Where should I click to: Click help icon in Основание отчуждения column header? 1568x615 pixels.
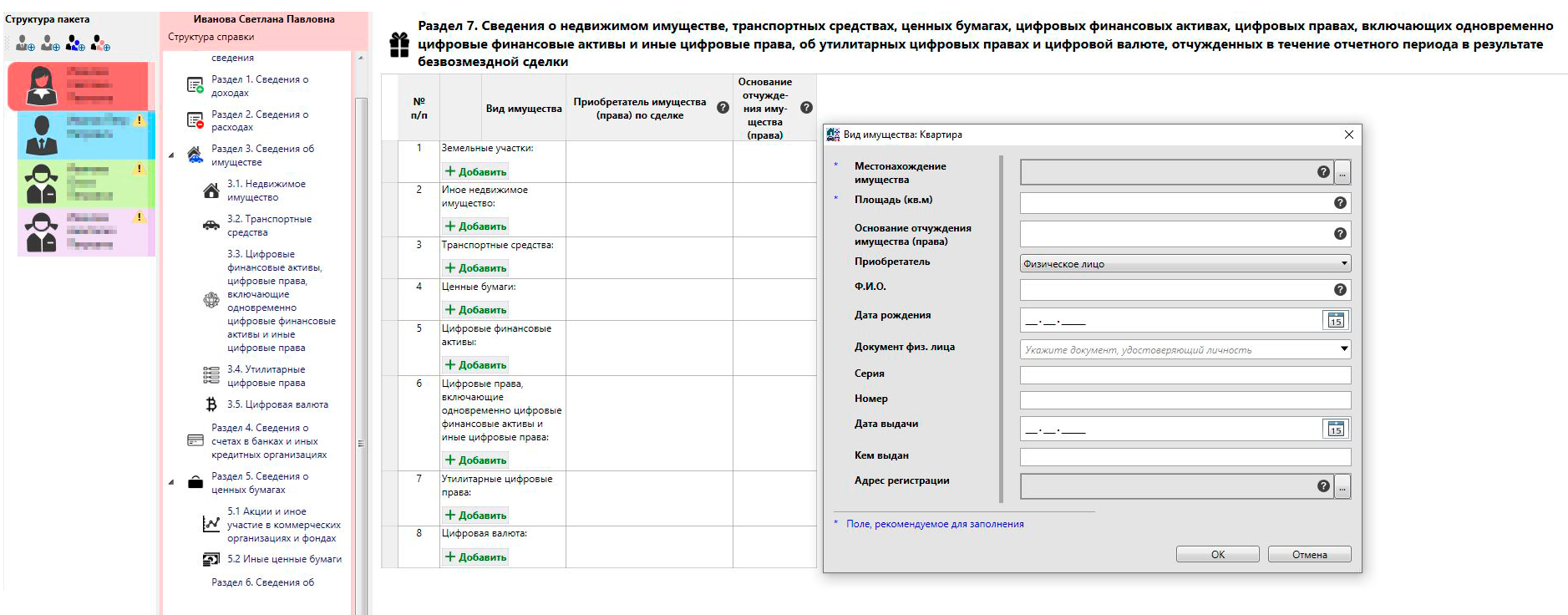tap(806, 108)
